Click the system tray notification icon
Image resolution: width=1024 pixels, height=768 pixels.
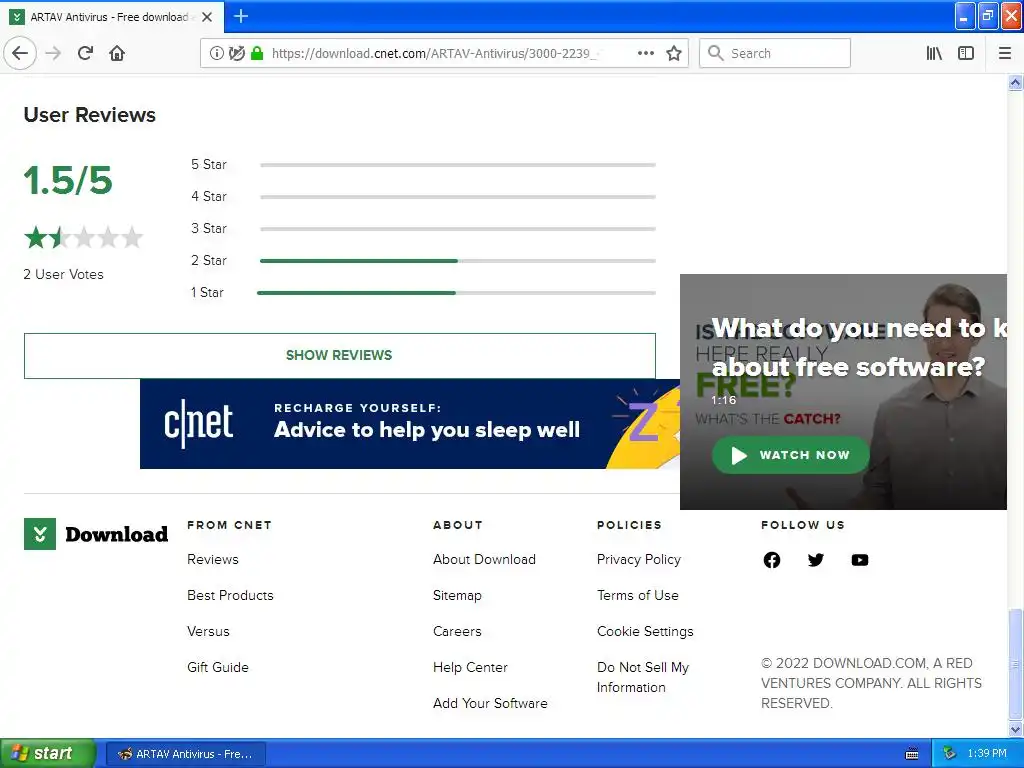click(x=950, y=754)
